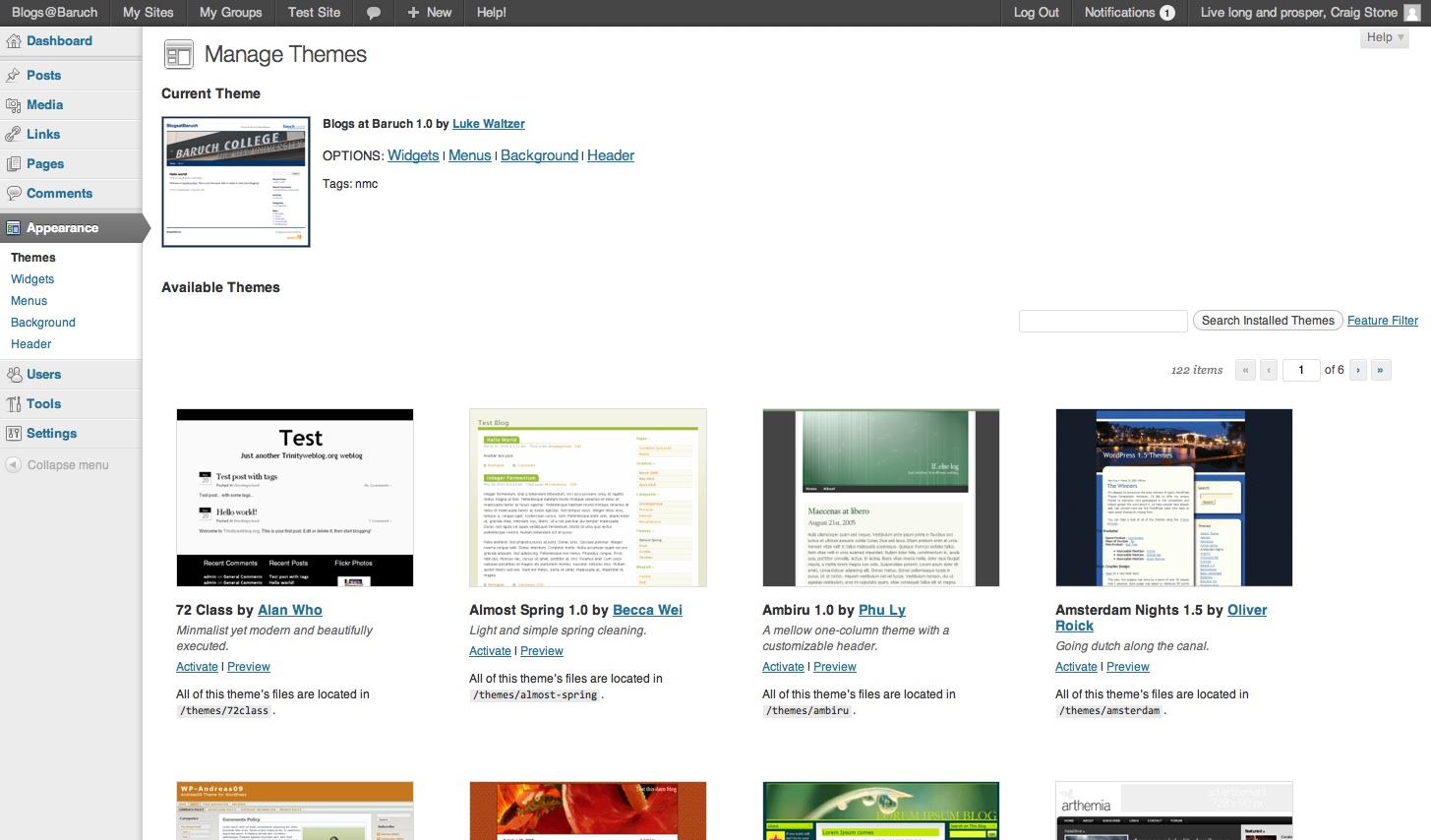
Task: Click the Amsterdam Nights theme thumbnail
Action: pyautogui.click(x=1174, y=498)
